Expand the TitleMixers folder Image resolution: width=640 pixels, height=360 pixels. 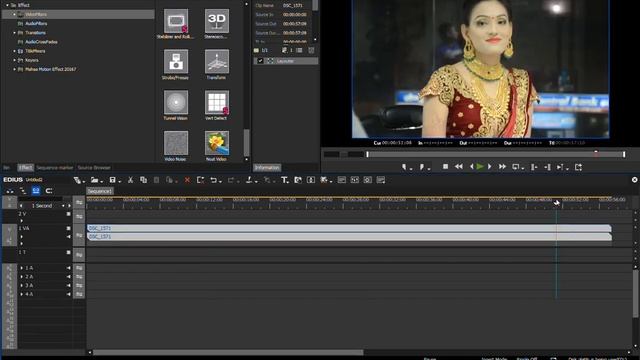(15, 51)
